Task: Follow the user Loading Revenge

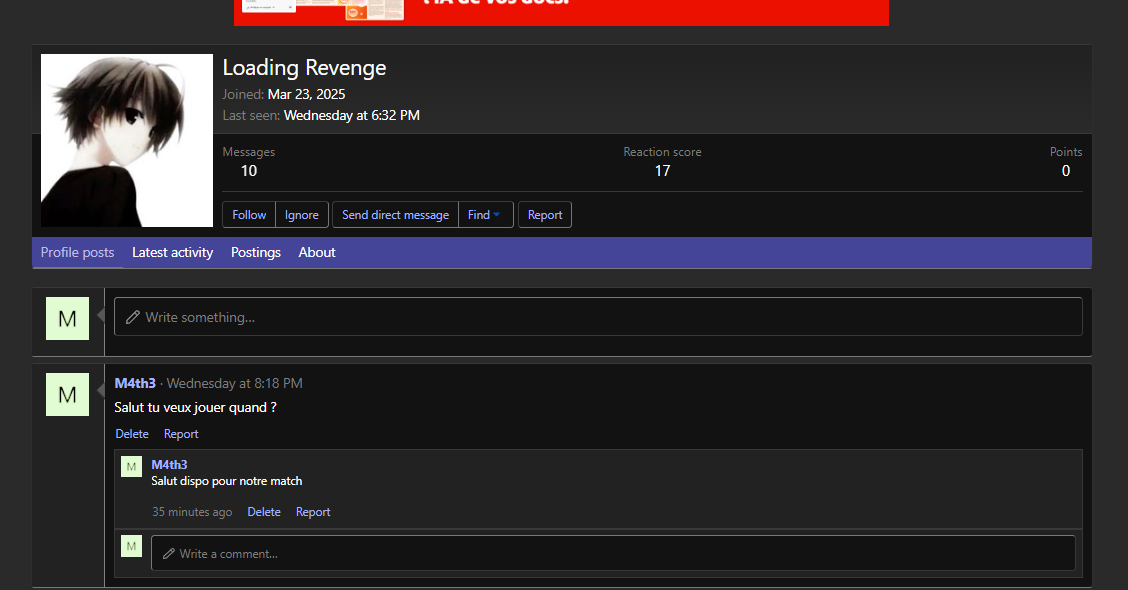Action: click(x=249, y=215)
